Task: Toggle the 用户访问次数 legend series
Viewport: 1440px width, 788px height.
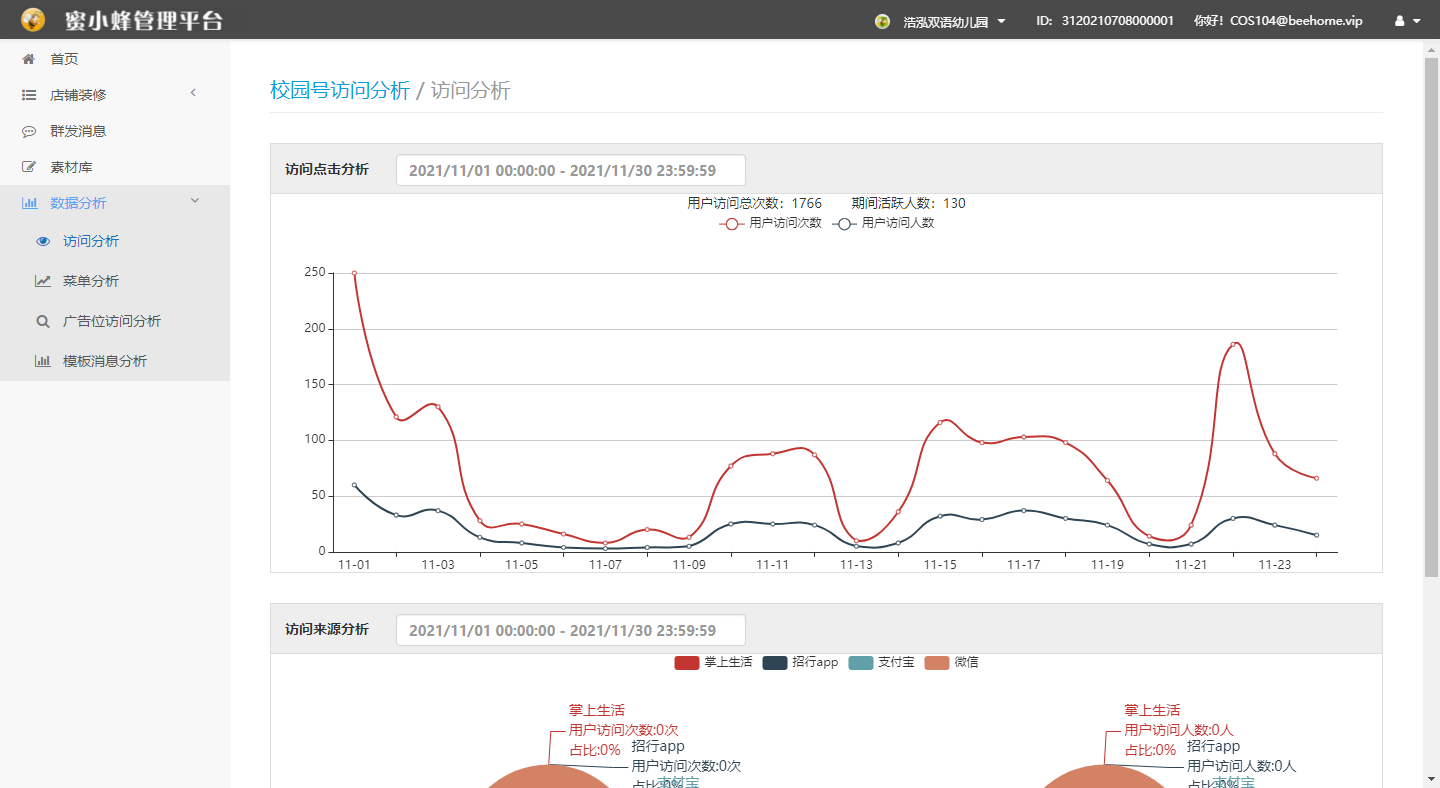Action: [x=770, y=223]
